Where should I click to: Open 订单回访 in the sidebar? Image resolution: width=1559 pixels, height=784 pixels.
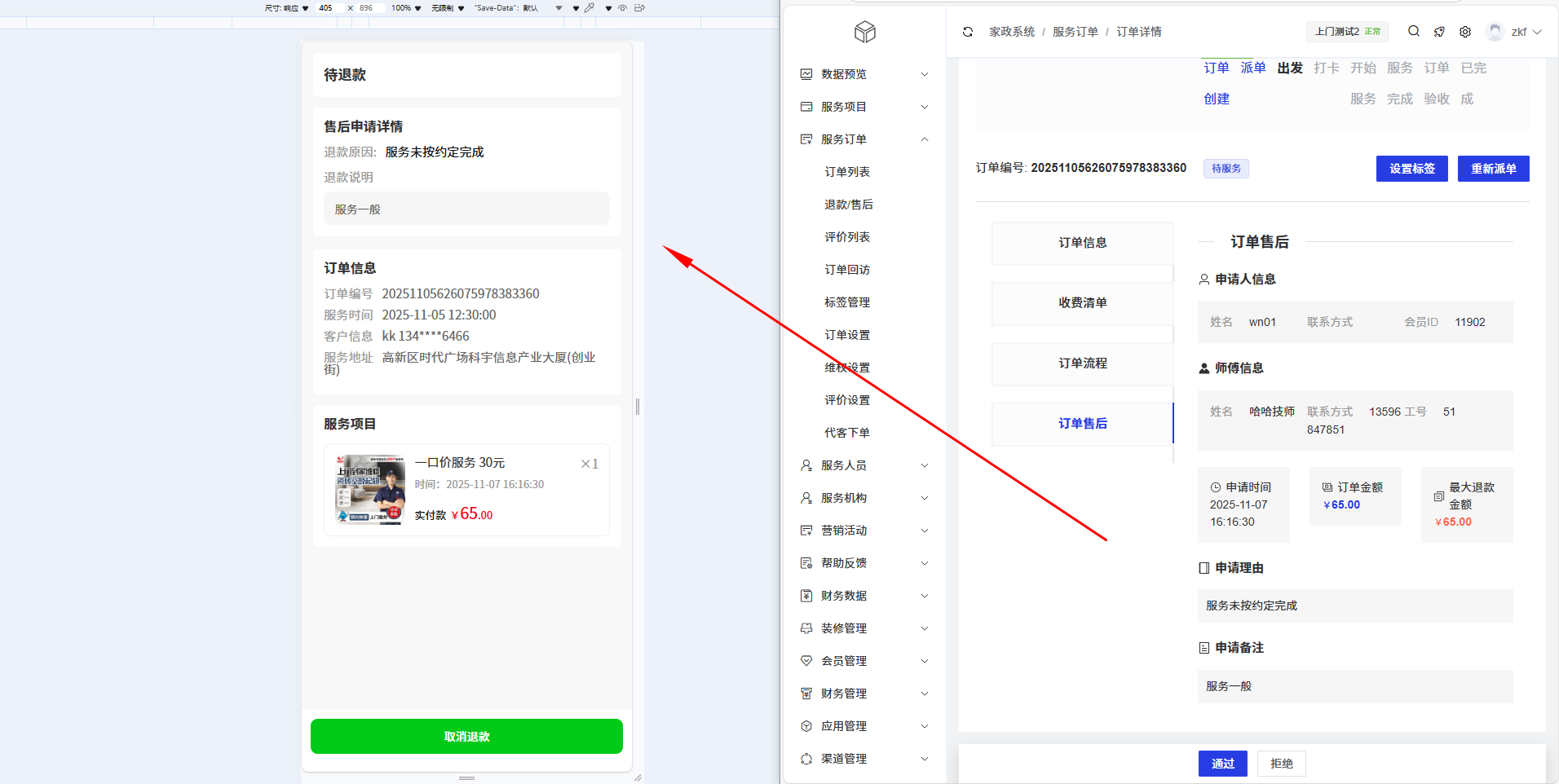pyautogui.click(x=847, y=270)
